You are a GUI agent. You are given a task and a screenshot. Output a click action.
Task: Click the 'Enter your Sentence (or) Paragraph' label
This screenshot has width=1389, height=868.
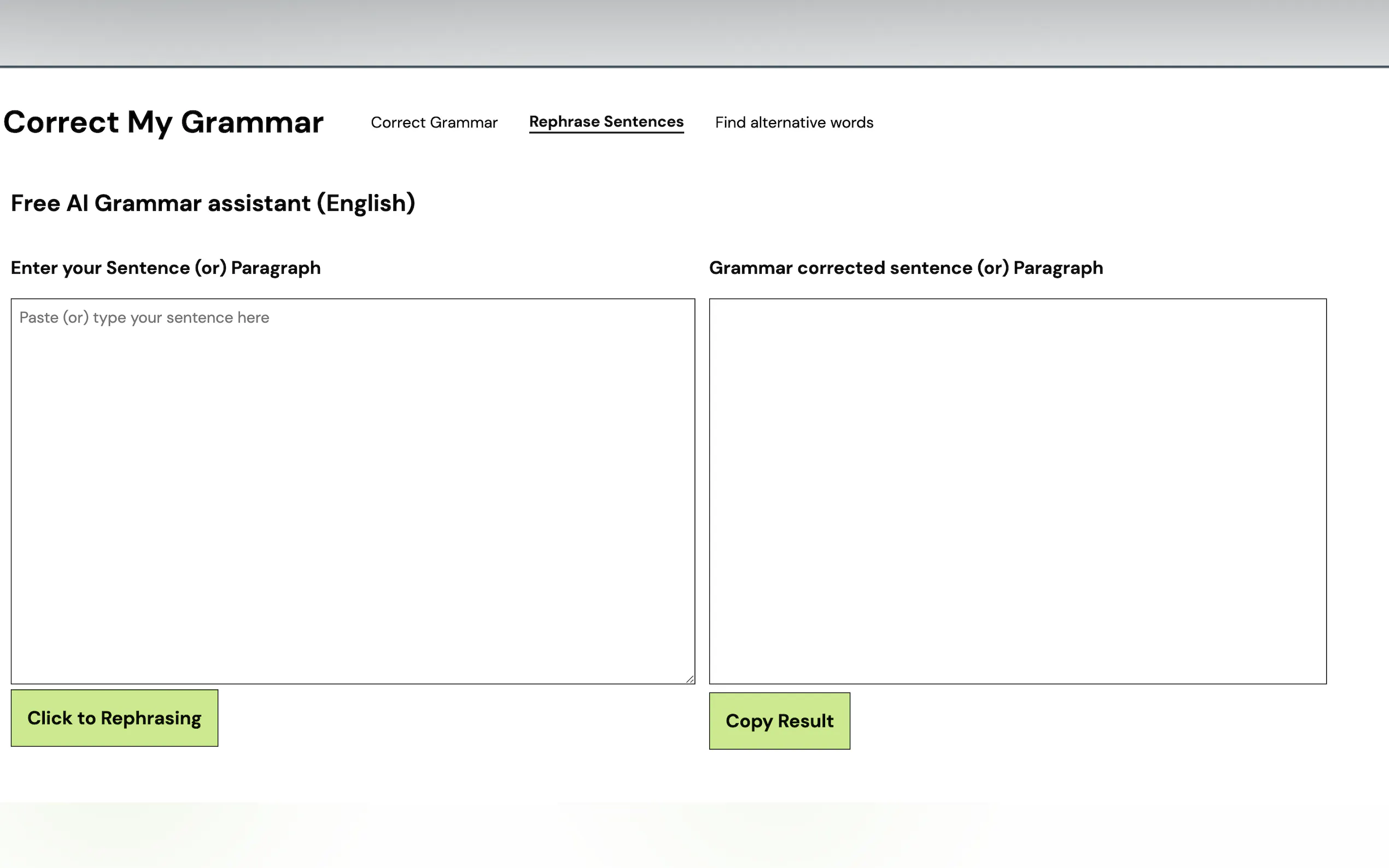(165, 268)
